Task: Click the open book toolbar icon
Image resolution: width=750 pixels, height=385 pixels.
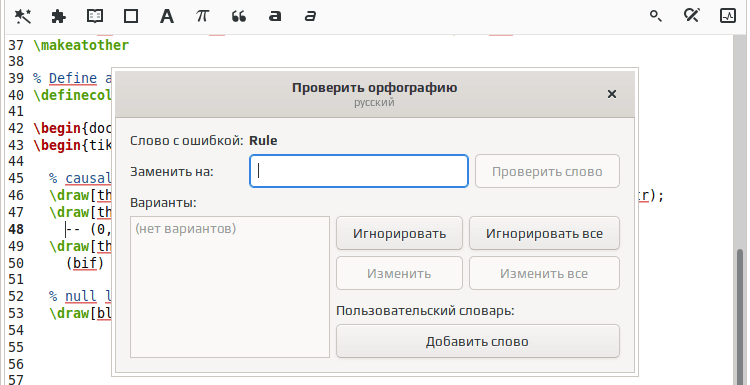Action: [x=95, y=16]
